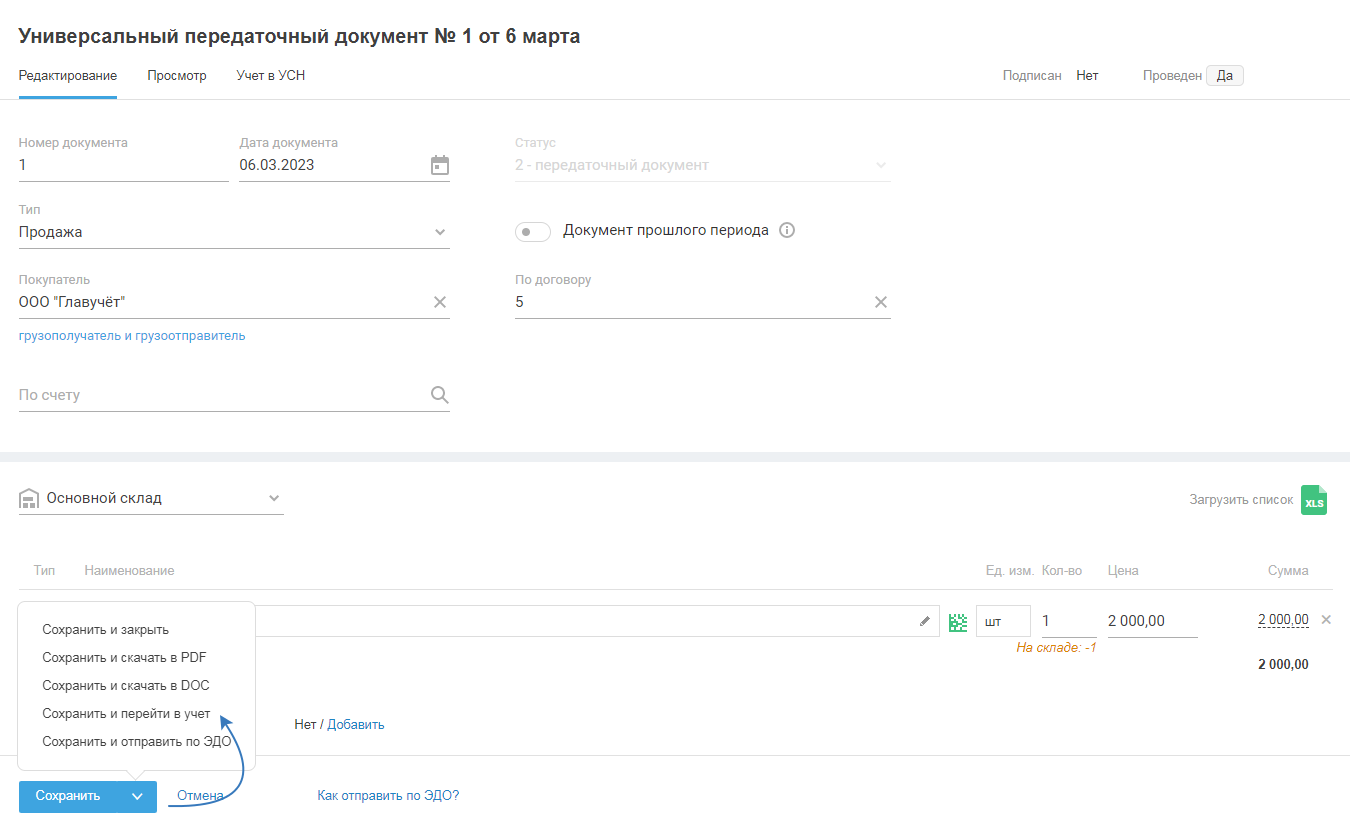Open the Как отправить по ЭДО link
The height and width of the screenshot is (826, 1350).
tap(388, 796)
